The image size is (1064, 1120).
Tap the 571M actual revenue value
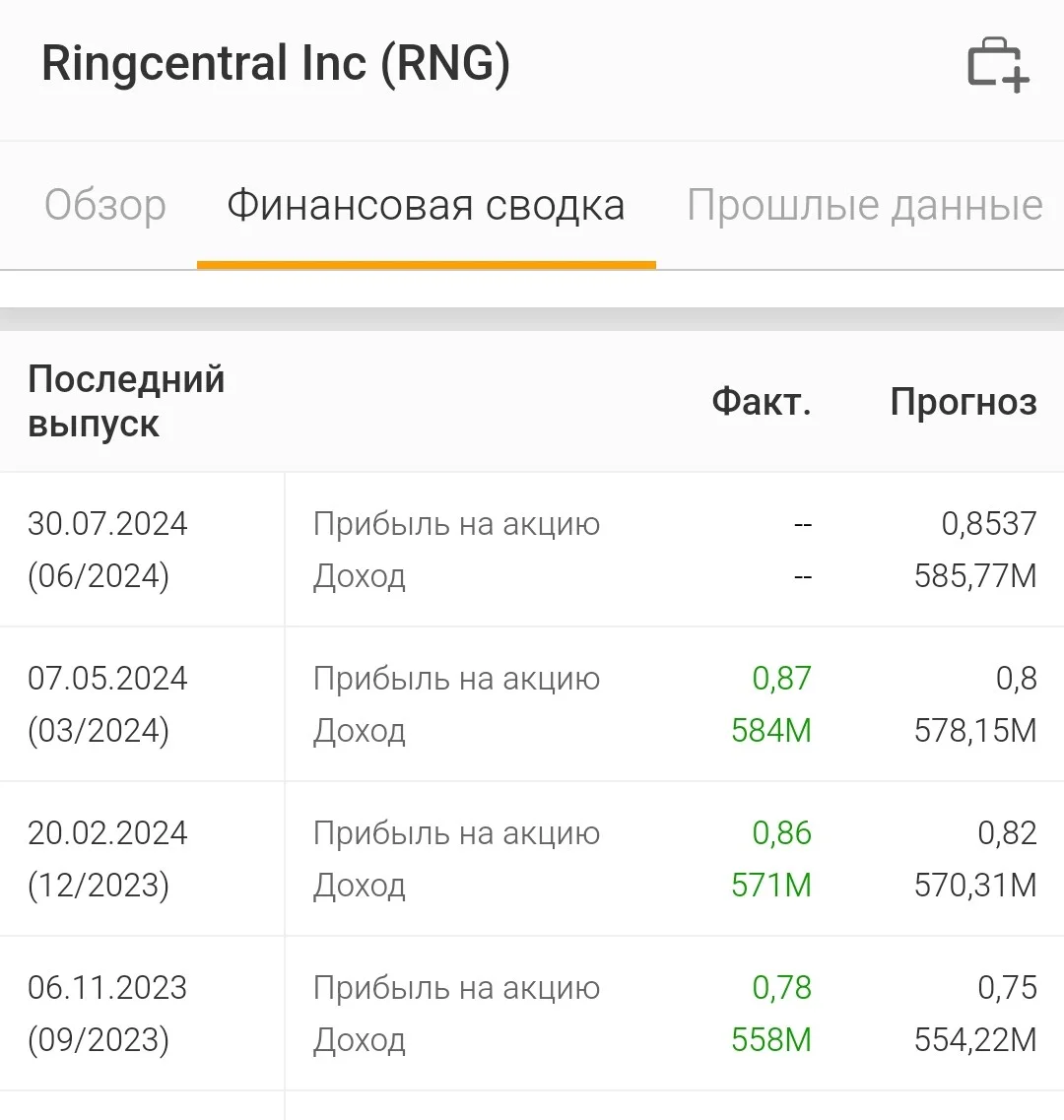(x=771, y=885)
